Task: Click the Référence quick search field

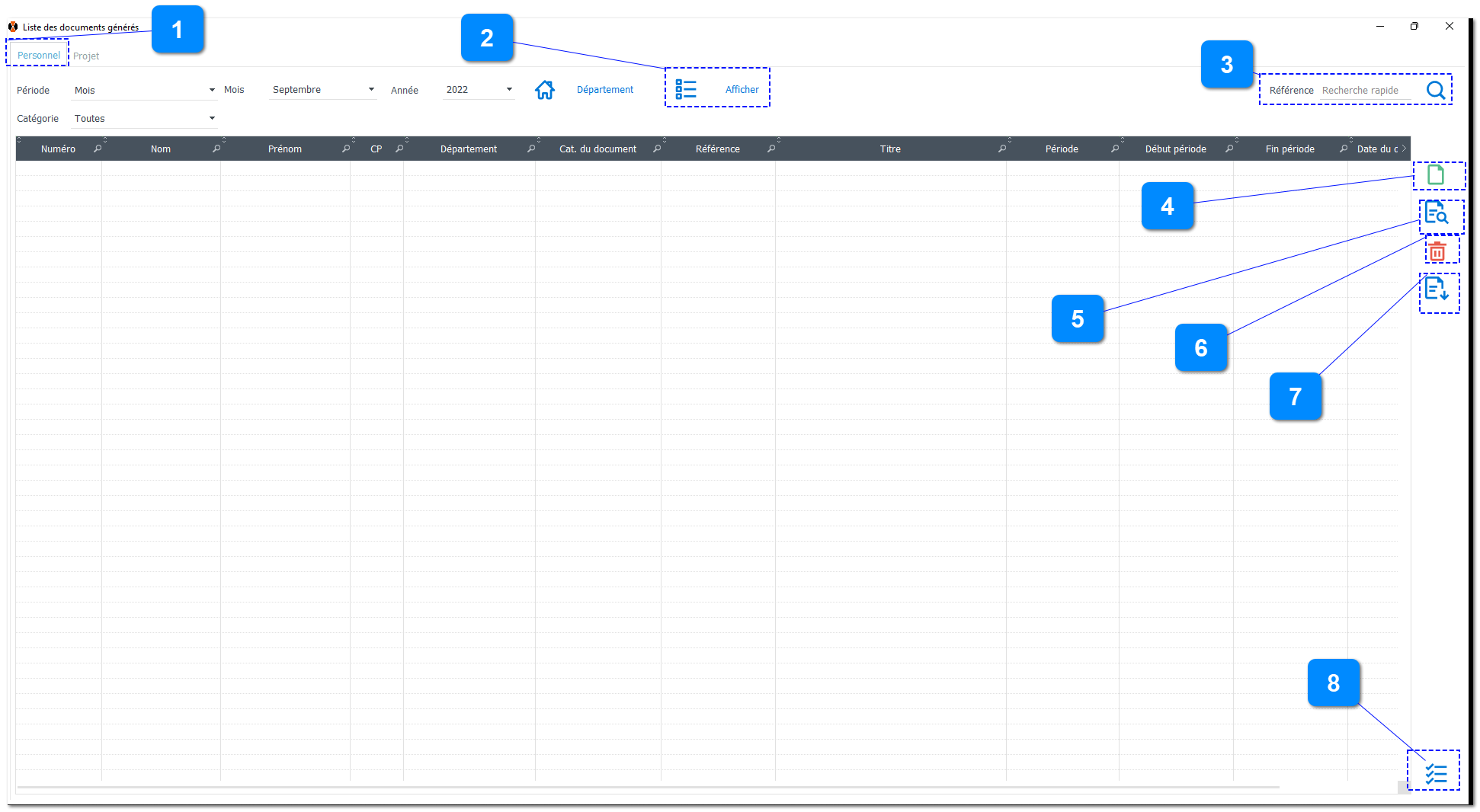Action: pyautogui.click(x=1369, y=91)
